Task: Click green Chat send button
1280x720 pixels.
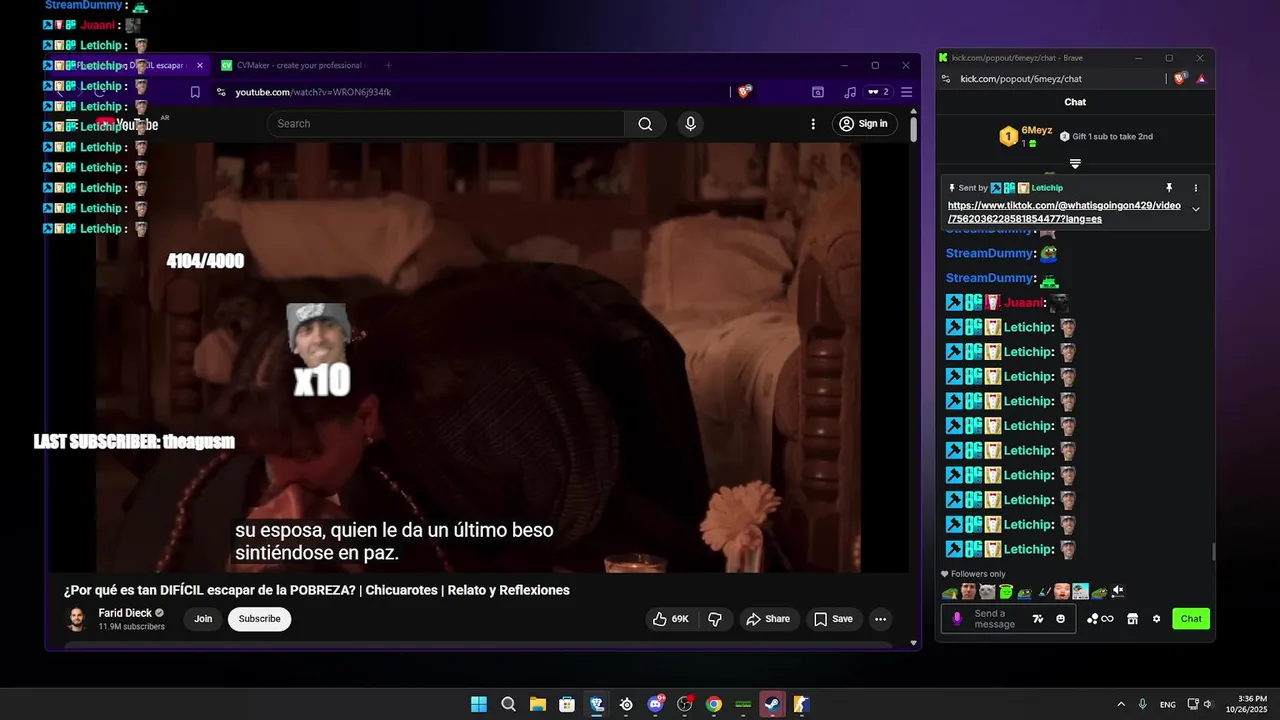Action: pyautogui.click(x=1191, y=619)
